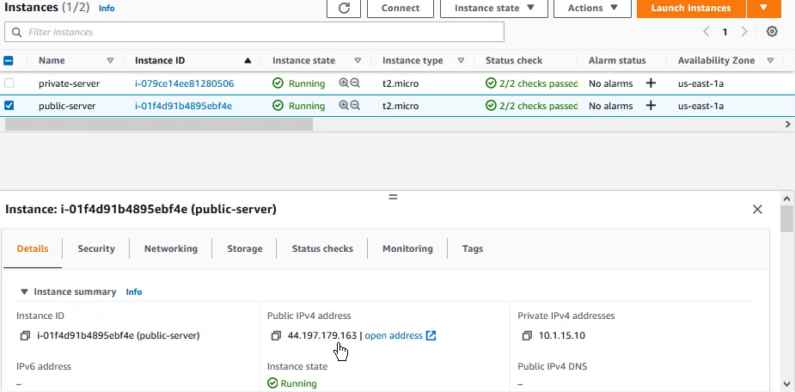Add alarm plus icon for private-server
This screenshot has width=795, height=392.
[x=651, y=83]
